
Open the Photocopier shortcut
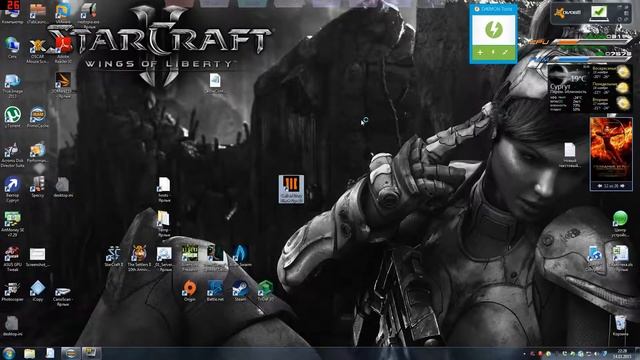(12, 291)
